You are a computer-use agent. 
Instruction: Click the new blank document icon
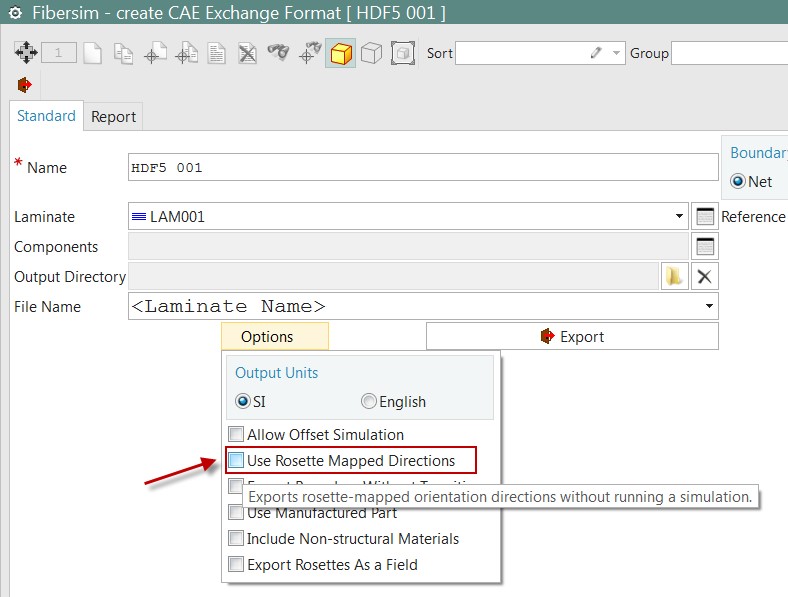(92, 54)
